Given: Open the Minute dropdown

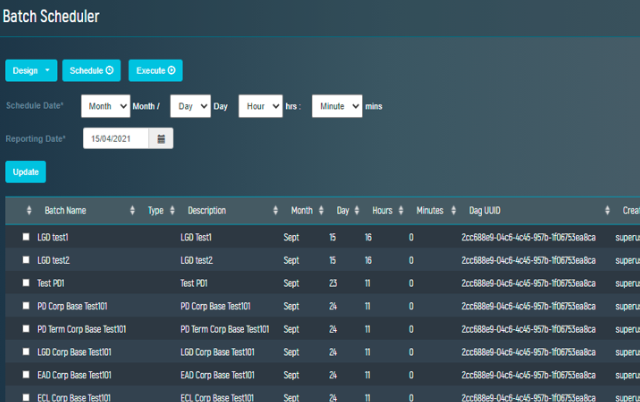Looking at the screenshot, I should point(336,106).
